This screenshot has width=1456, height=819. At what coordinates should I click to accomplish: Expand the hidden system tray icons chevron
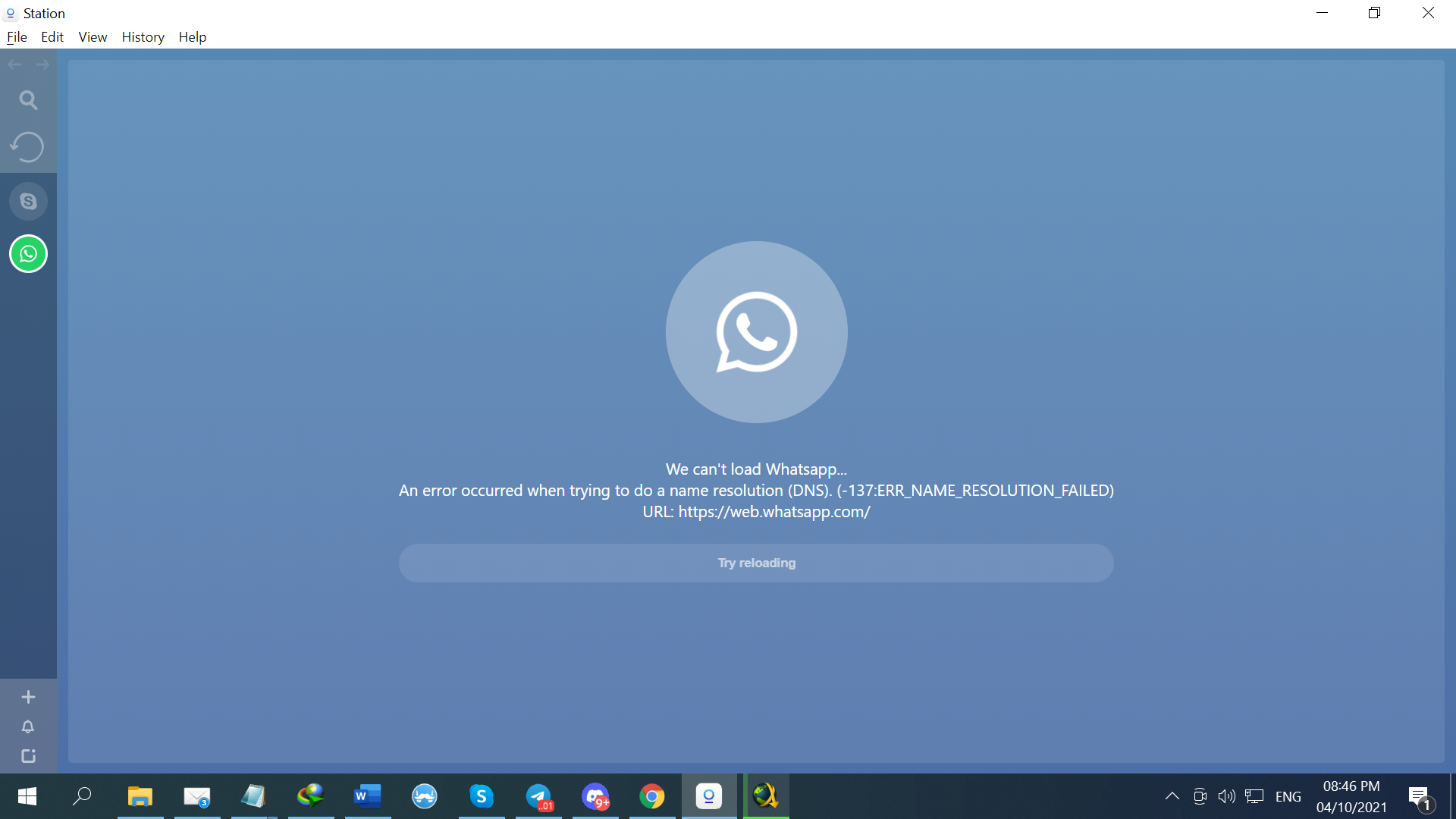pyautogui.click(x=1172, y=796)
